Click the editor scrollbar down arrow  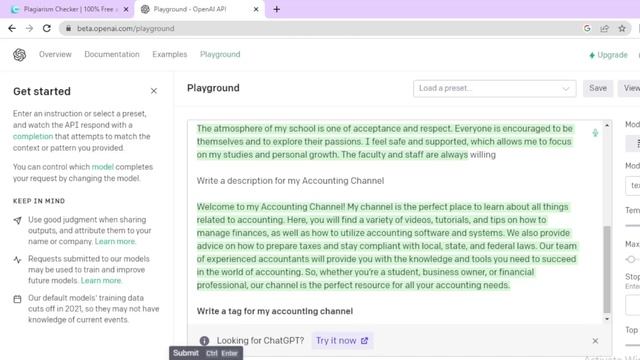click(x=607, y=319)
